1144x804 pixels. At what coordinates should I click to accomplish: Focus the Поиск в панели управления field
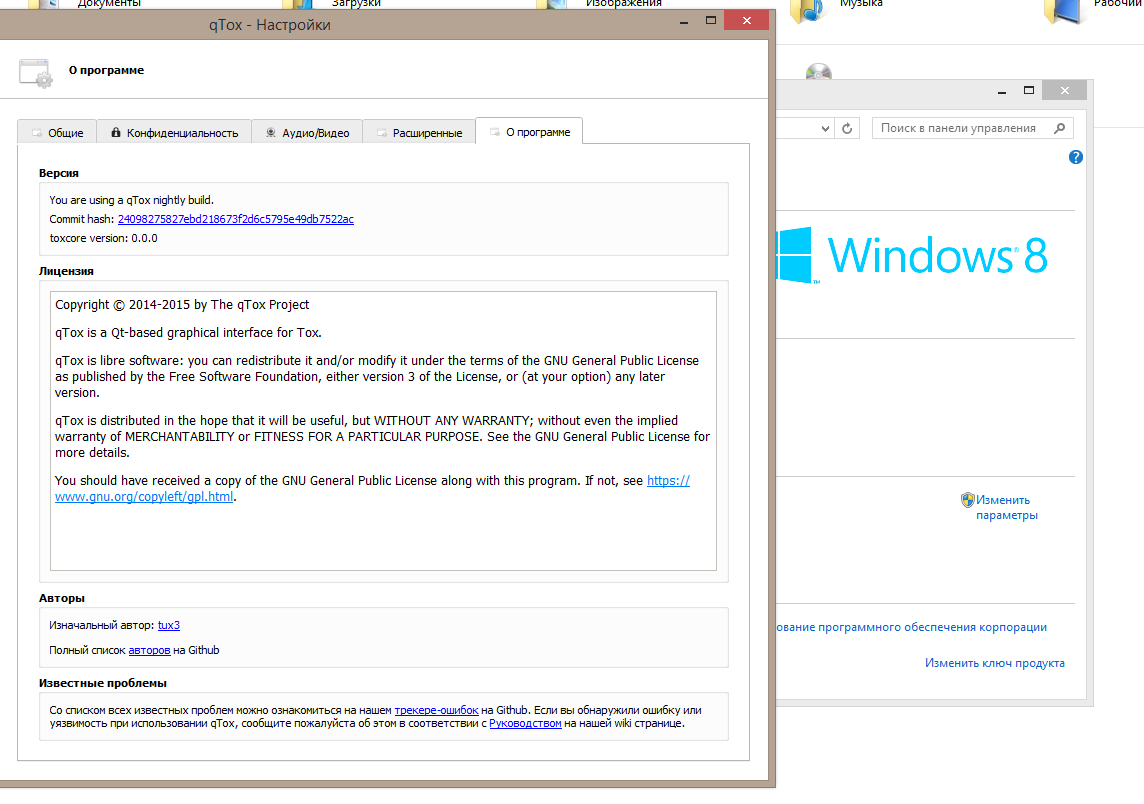coord(972,128)
